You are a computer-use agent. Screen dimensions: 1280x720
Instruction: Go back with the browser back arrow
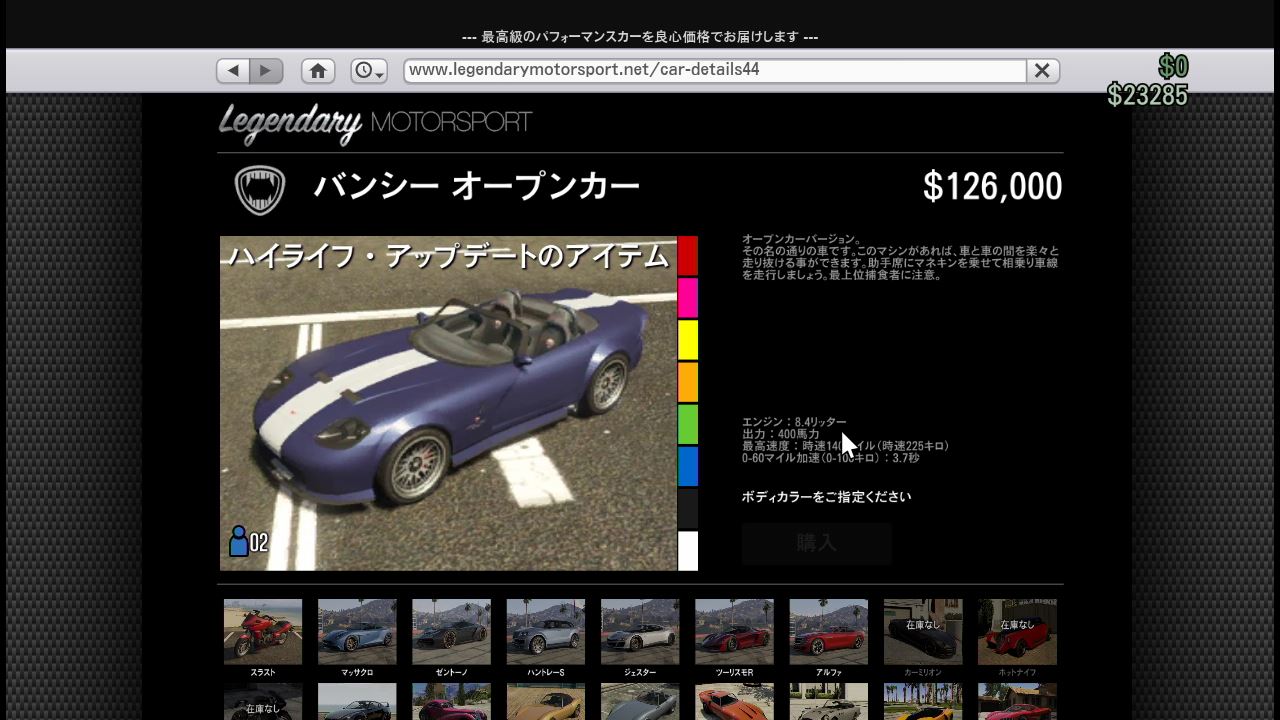pyautogui.click(x=233, y=71)
